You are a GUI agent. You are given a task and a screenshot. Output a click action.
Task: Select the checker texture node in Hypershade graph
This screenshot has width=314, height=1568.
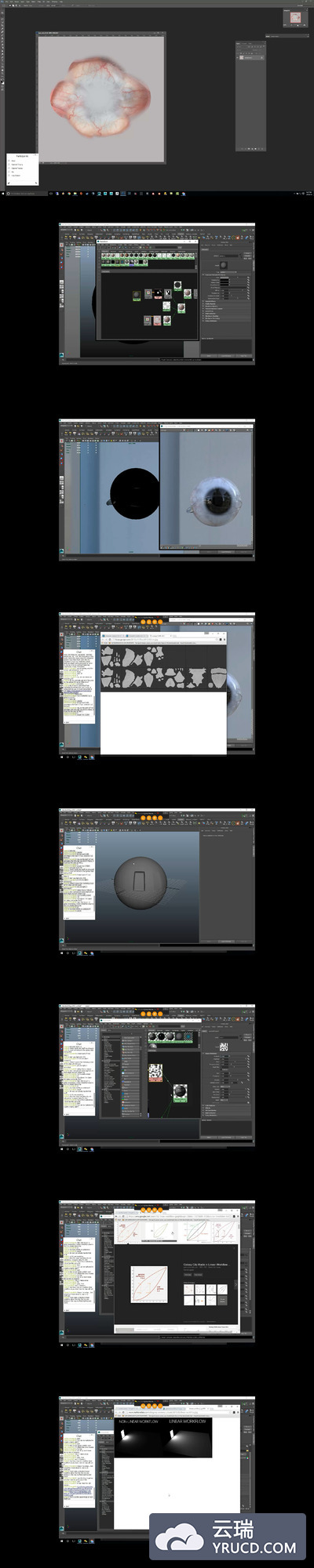pos(155,1073)
